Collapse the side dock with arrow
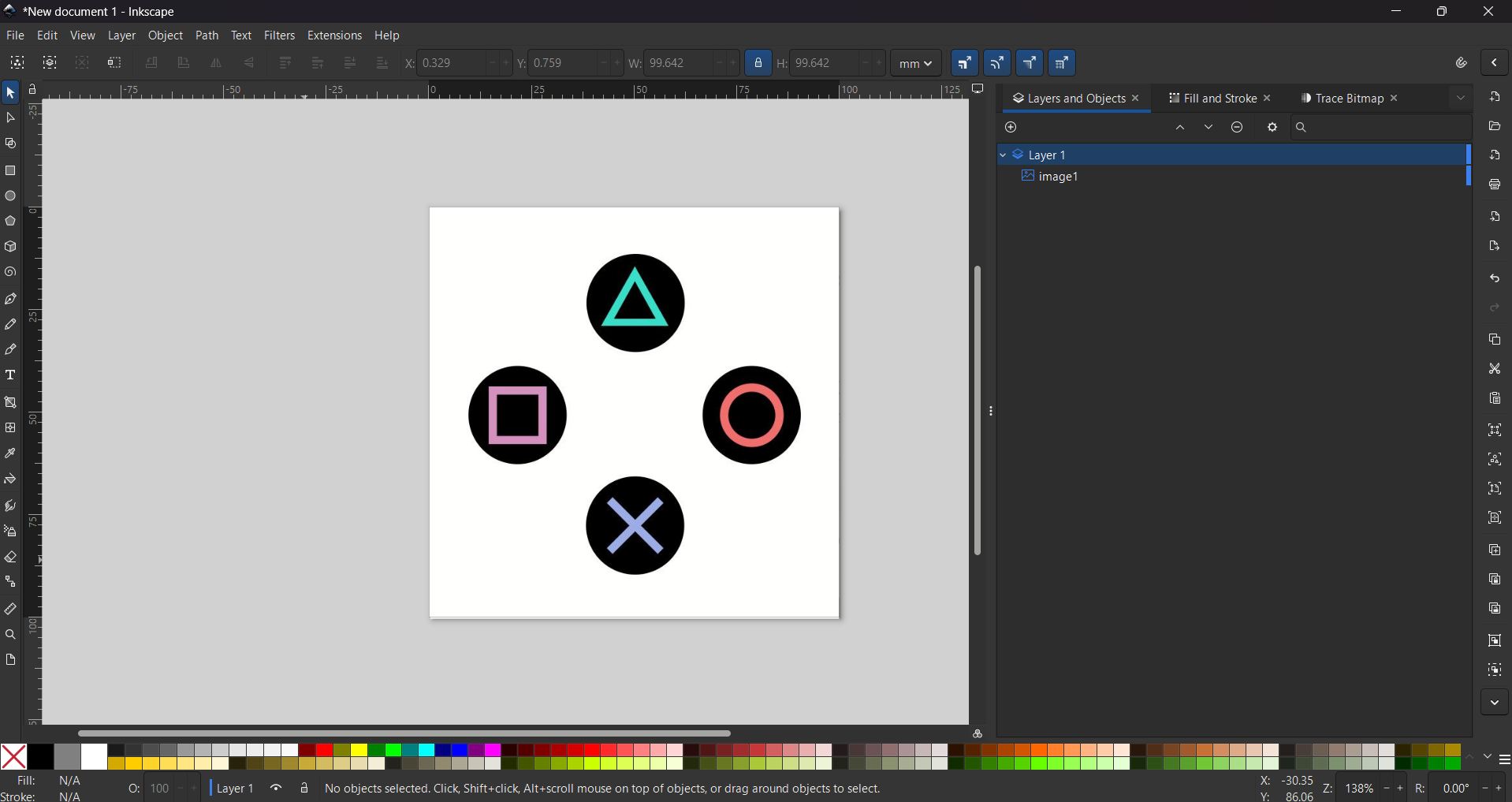The image size is (1512, 802). pyautogui.click(x=1495, y=63)
